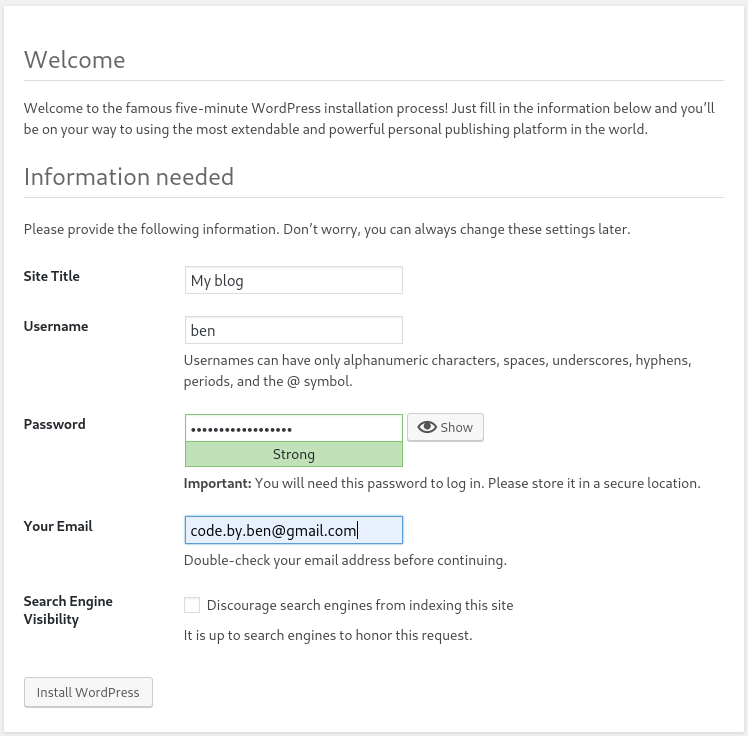Click the Password label
Image resolution: width=748 pixels, height=736 pixels.
pos(54,424)
